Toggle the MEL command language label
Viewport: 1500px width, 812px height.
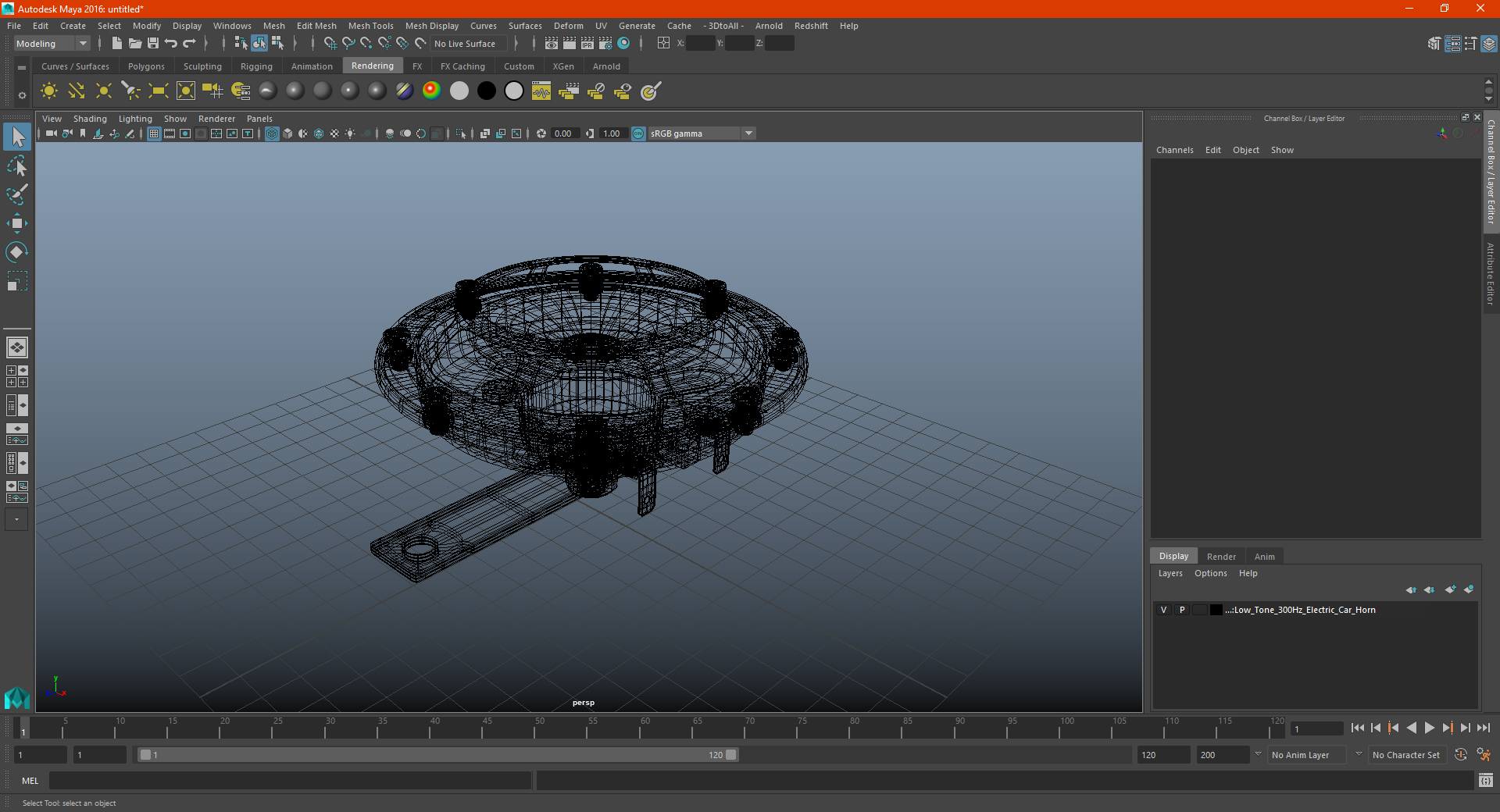30,781
